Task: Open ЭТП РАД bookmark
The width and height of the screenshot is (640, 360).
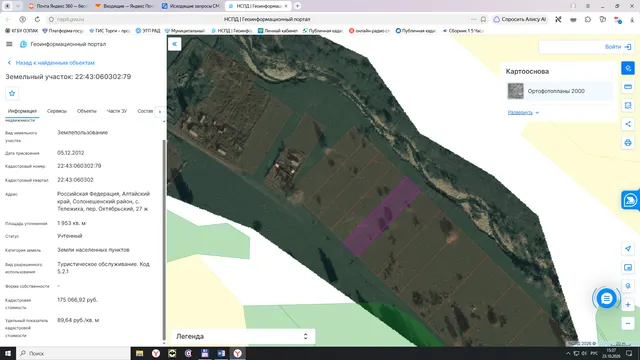Action: pyautogui.click(x=148, y=31)
